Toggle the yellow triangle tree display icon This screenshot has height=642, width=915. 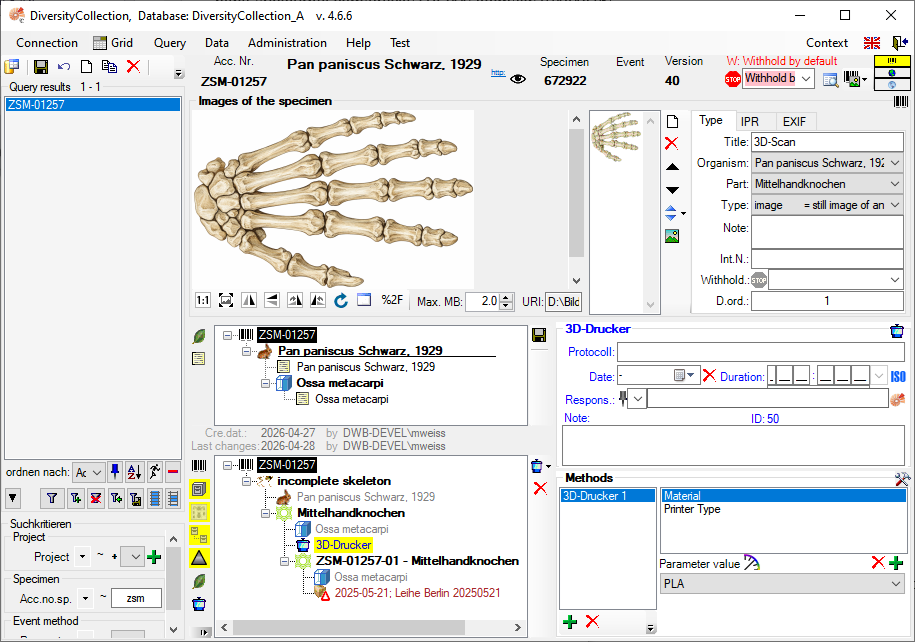click(200, 558)
